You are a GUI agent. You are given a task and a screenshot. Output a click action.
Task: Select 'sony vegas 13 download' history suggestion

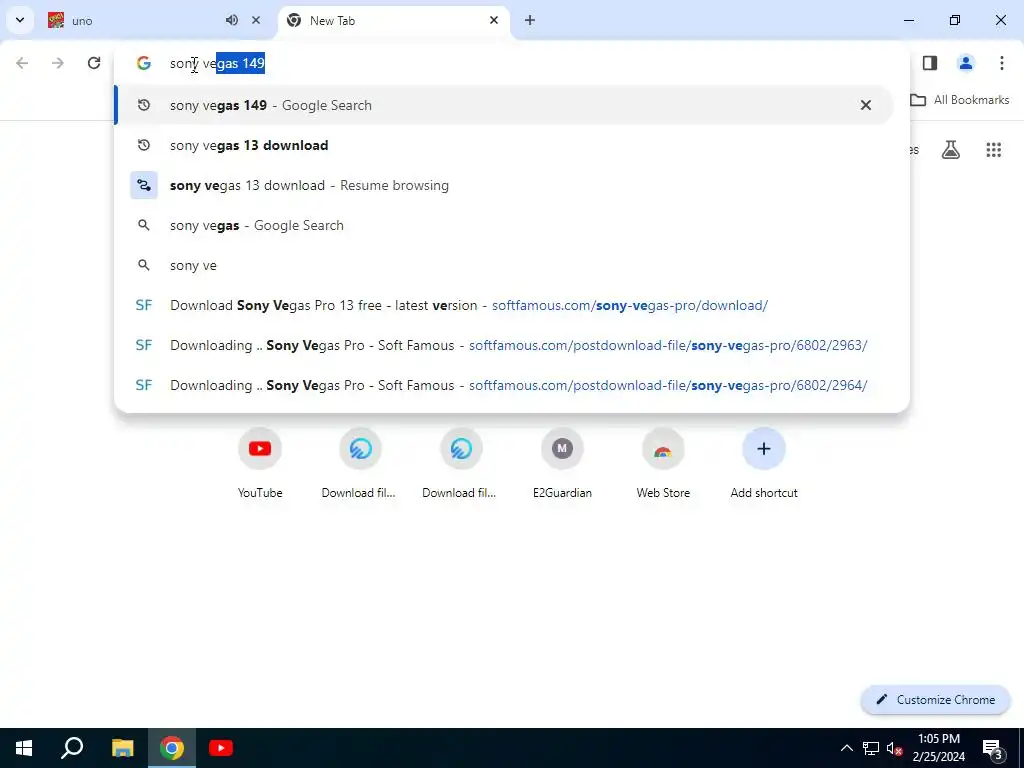(x=504, y=145)
